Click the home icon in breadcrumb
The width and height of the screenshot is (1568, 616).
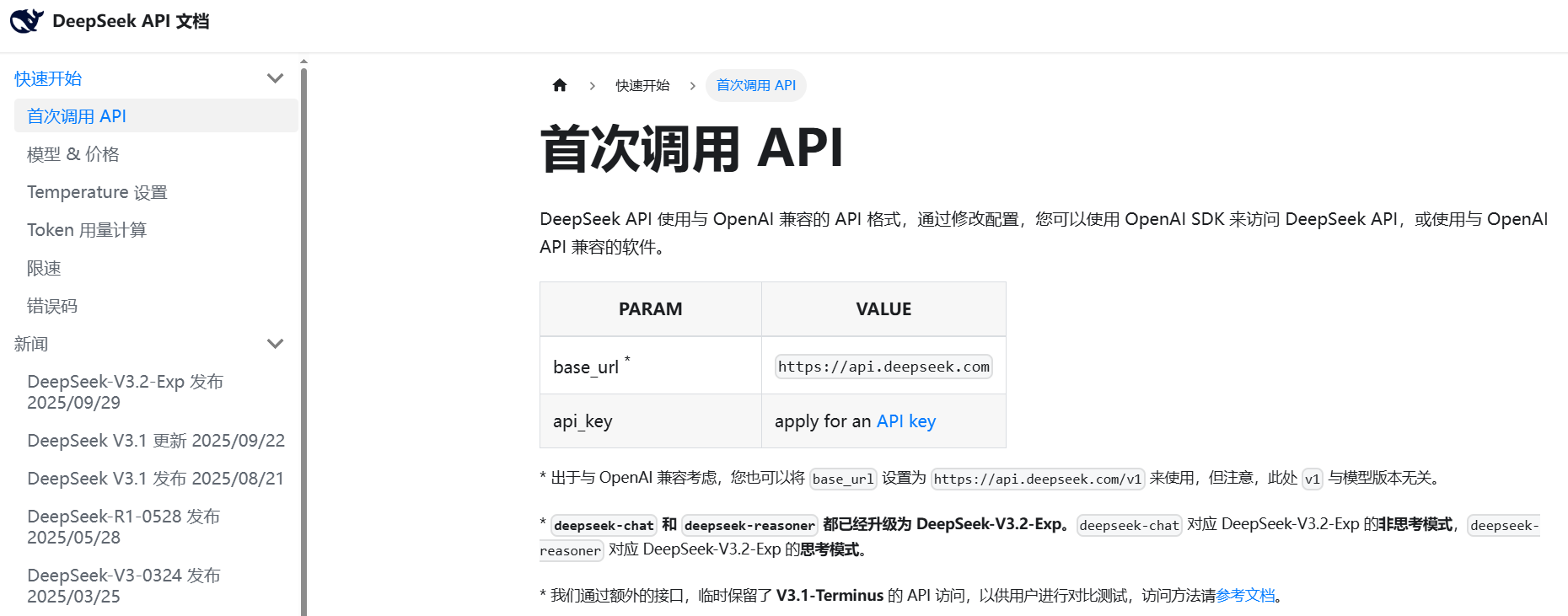tap(560, 85)
